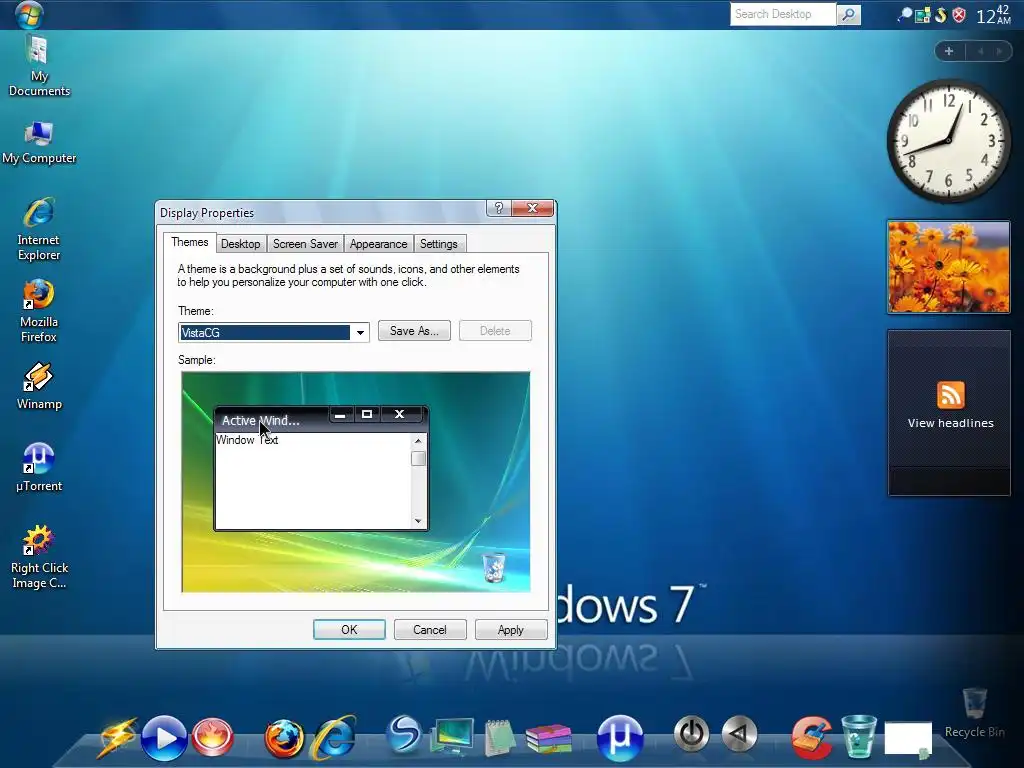Image resolution: width=1024 pixels, height=768 pixels.
Task: Switch to the Settings tab
Action: [x=438, y=244]
